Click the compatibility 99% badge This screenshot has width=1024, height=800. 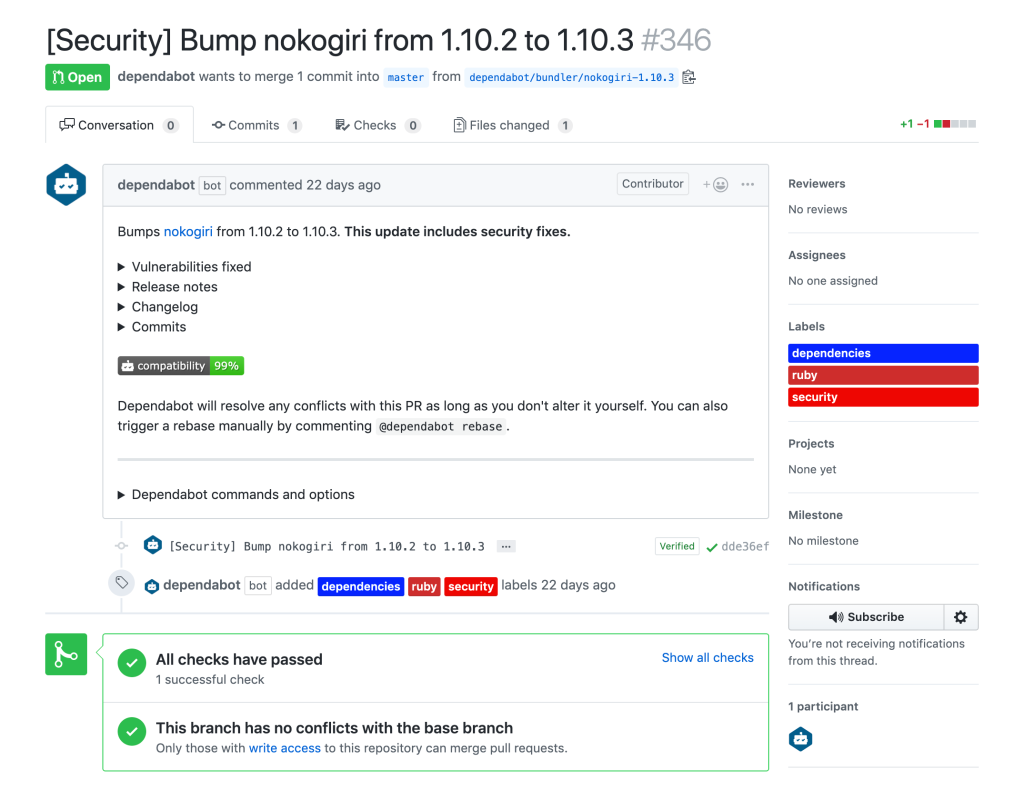click(x=181, y=366)
